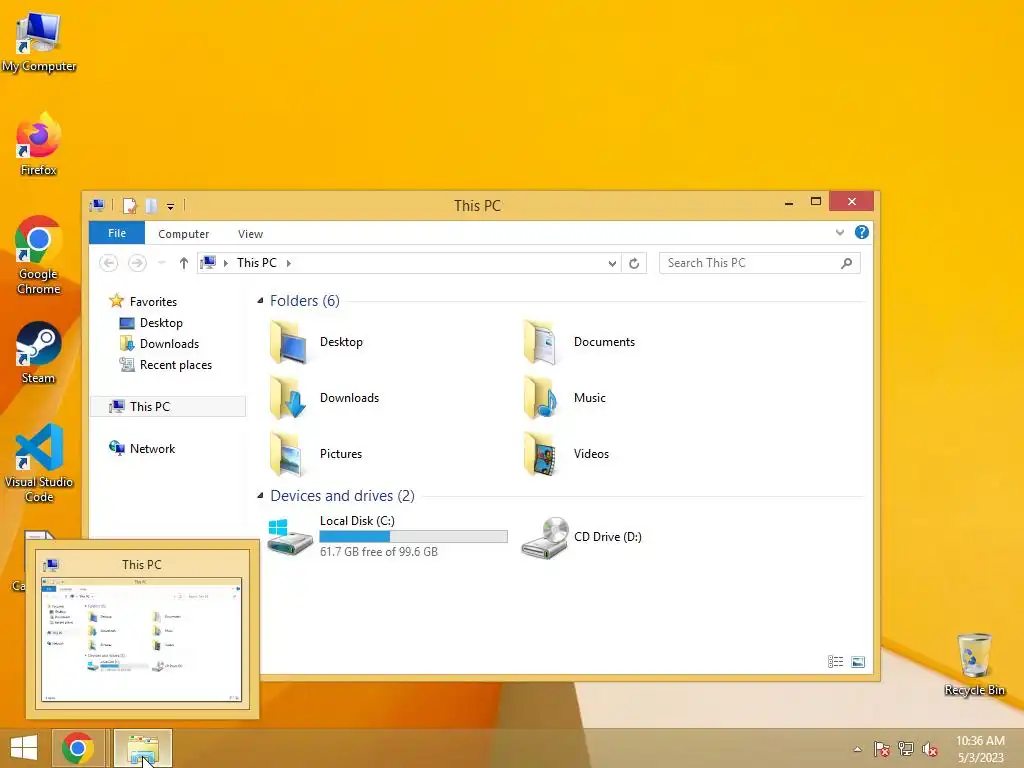Expand the This PC breadcrumb arrow
The width and height of the screenshot is (1024, 768).
point(289,263)
